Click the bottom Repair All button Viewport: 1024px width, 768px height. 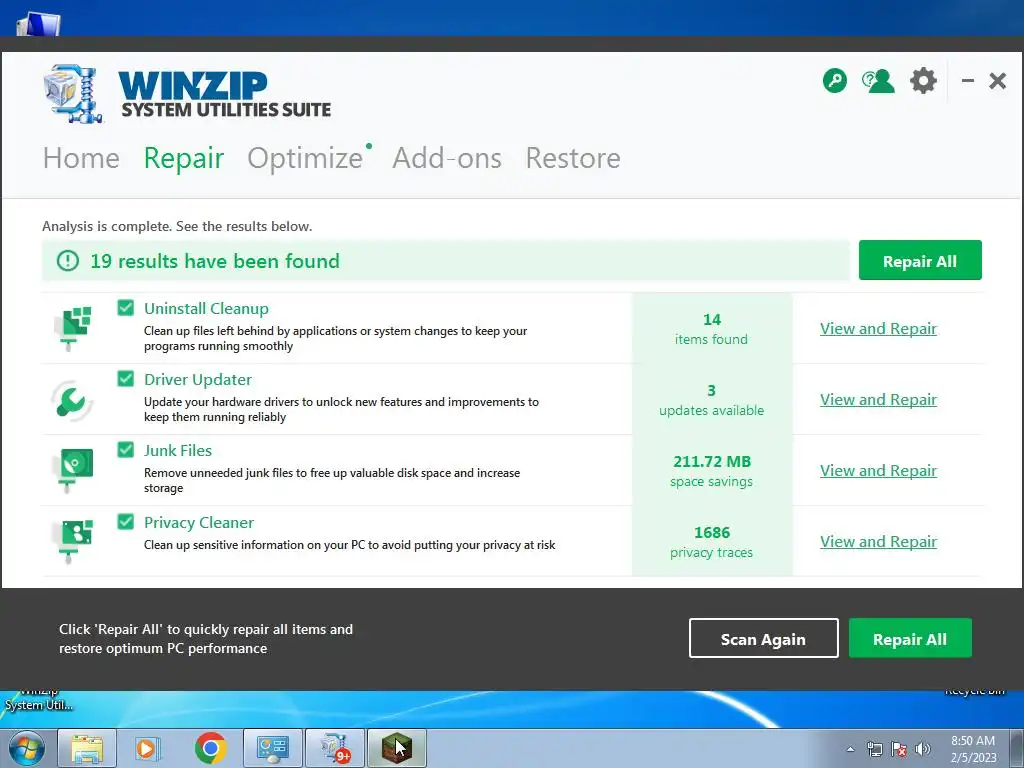[x=910, y=638]
